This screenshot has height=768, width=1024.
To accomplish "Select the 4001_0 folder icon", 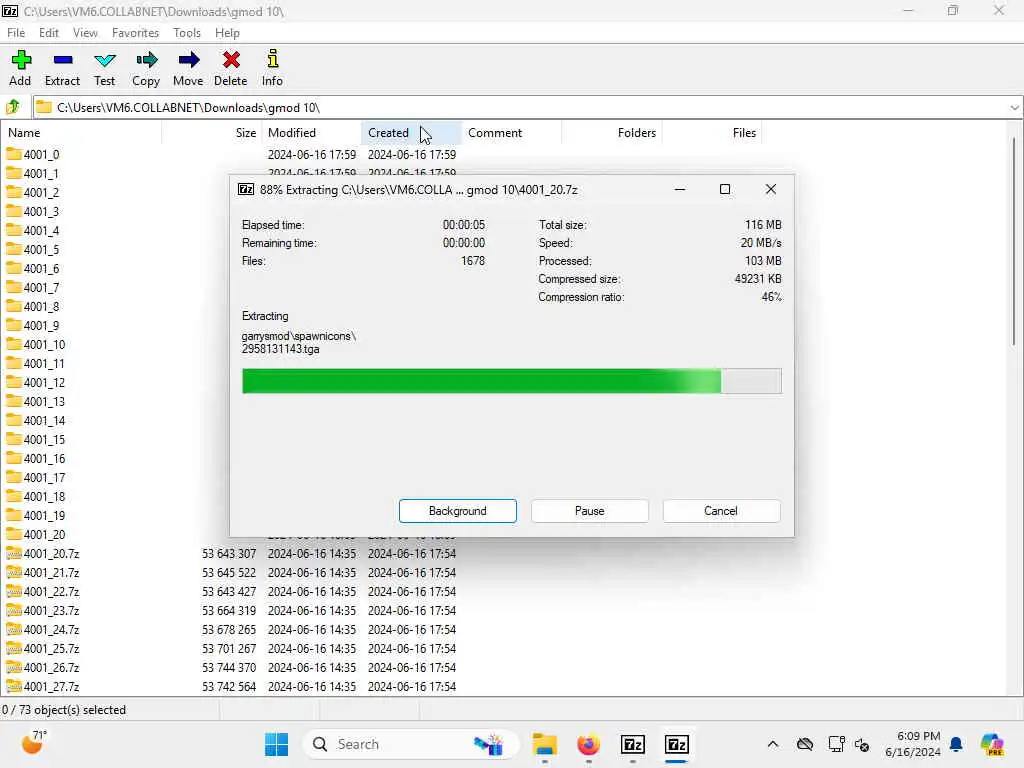I will [x=14, y=154].
